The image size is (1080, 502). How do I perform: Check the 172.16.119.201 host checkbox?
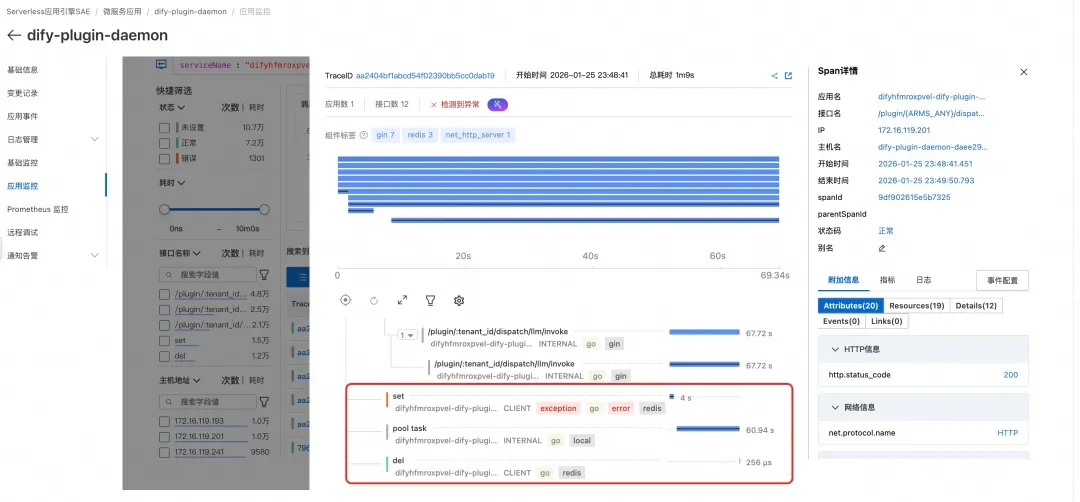[x=164, y=437]
